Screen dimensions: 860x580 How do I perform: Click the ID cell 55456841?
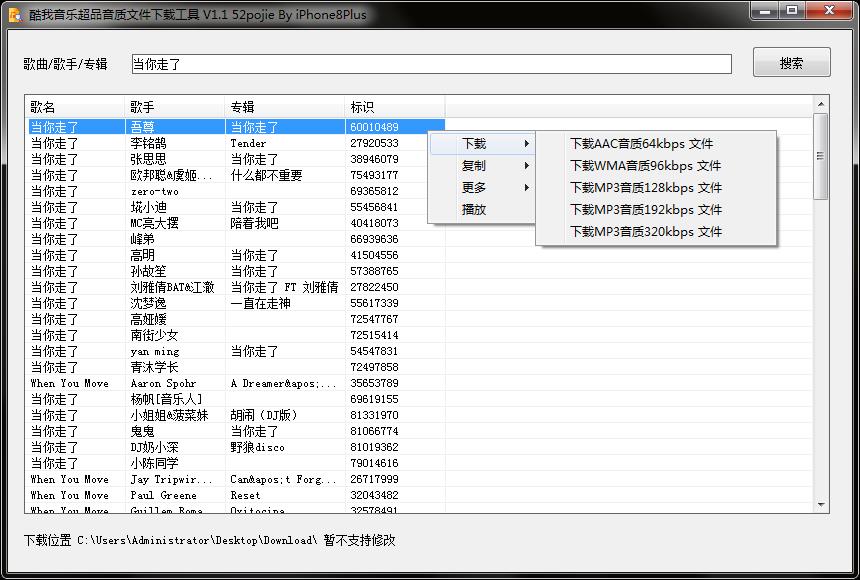click(x=374, y=207)
